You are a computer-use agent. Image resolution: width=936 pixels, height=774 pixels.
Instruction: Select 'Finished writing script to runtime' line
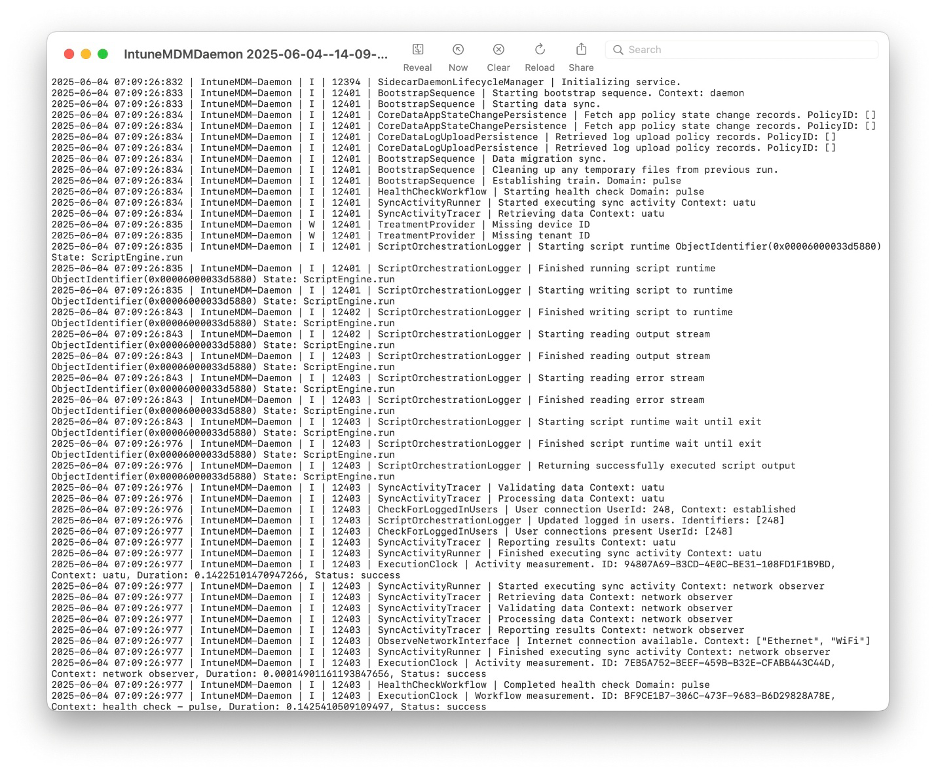392,317
